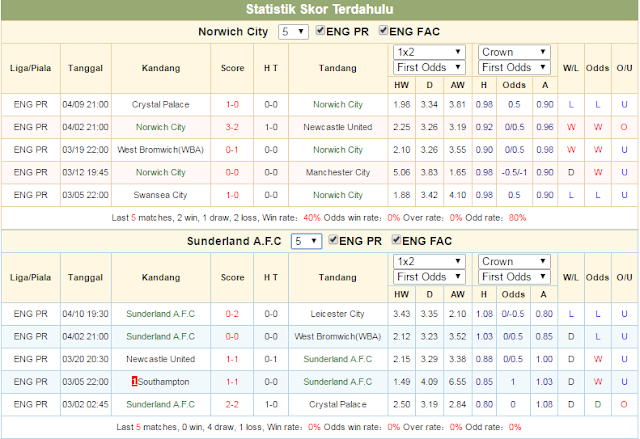640x439 pixels.
Task: Click HT score 0-1 in Newcastle United row
Action: 271,359
